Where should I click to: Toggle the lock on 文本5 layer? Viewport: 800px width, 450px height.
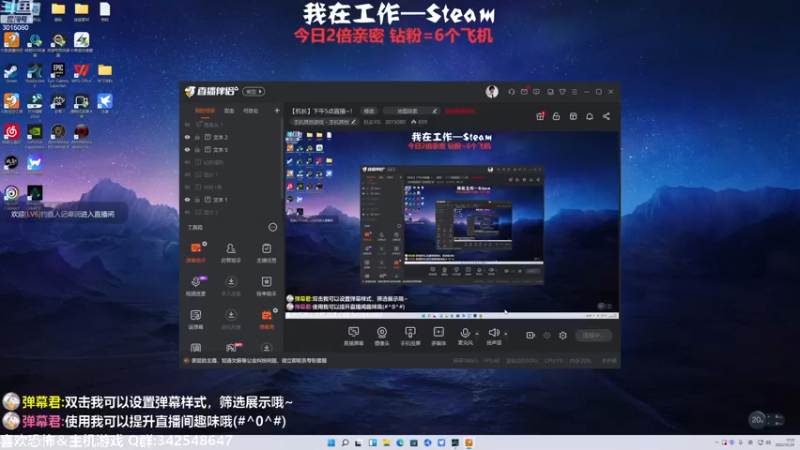197,149
